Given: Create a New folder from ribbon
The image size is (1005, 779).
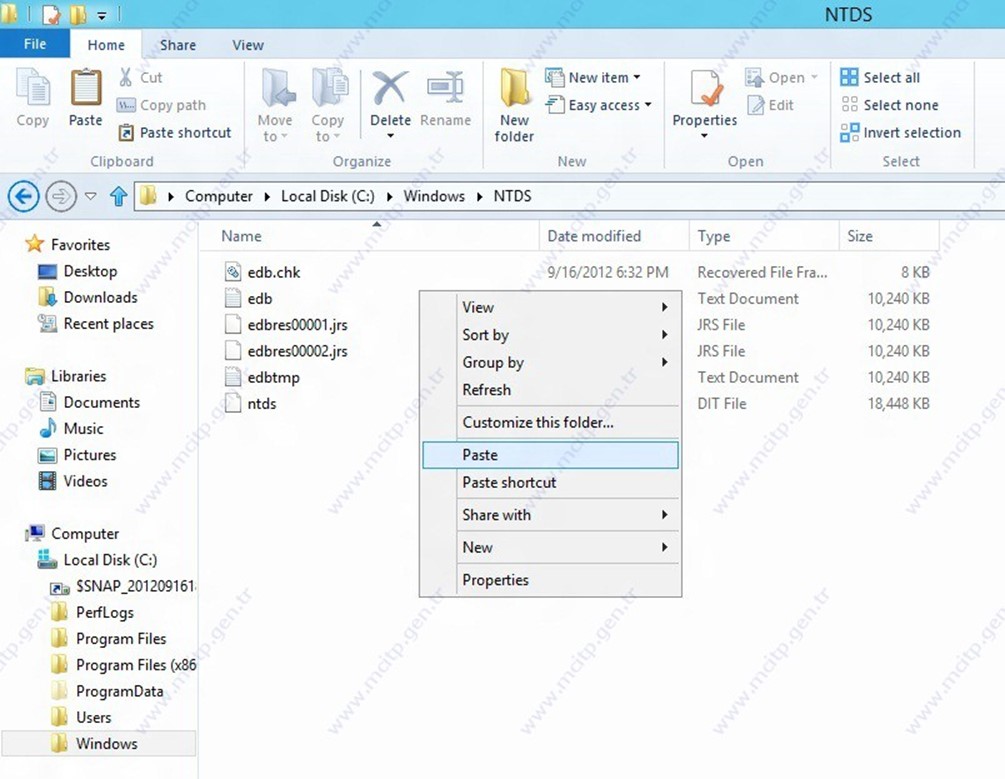Looking at the screenshot, I should [x=514, y=106].
